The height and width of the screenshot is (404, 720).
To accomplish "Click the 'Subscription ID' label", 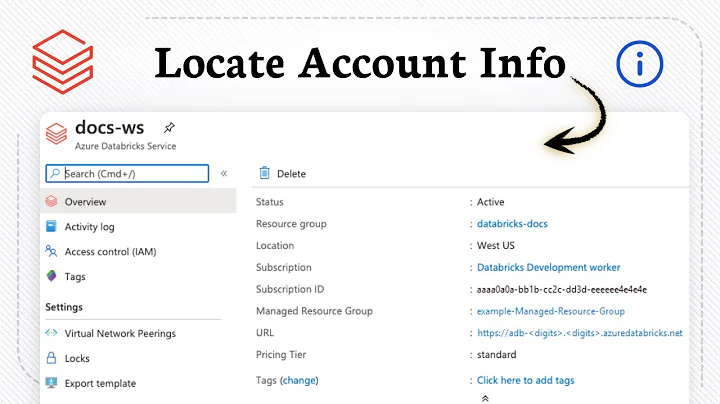I will click(x=290, y=289).
